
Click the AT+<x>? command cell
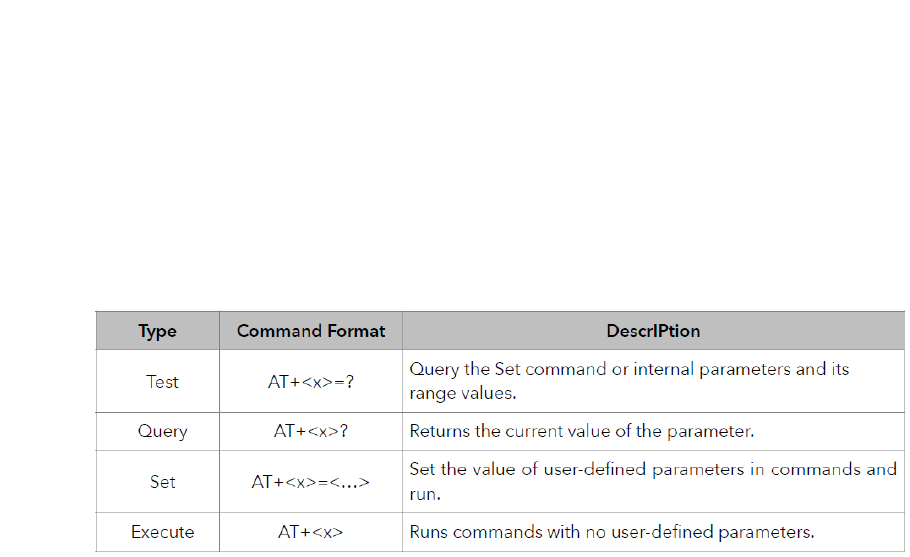(310, 431)
